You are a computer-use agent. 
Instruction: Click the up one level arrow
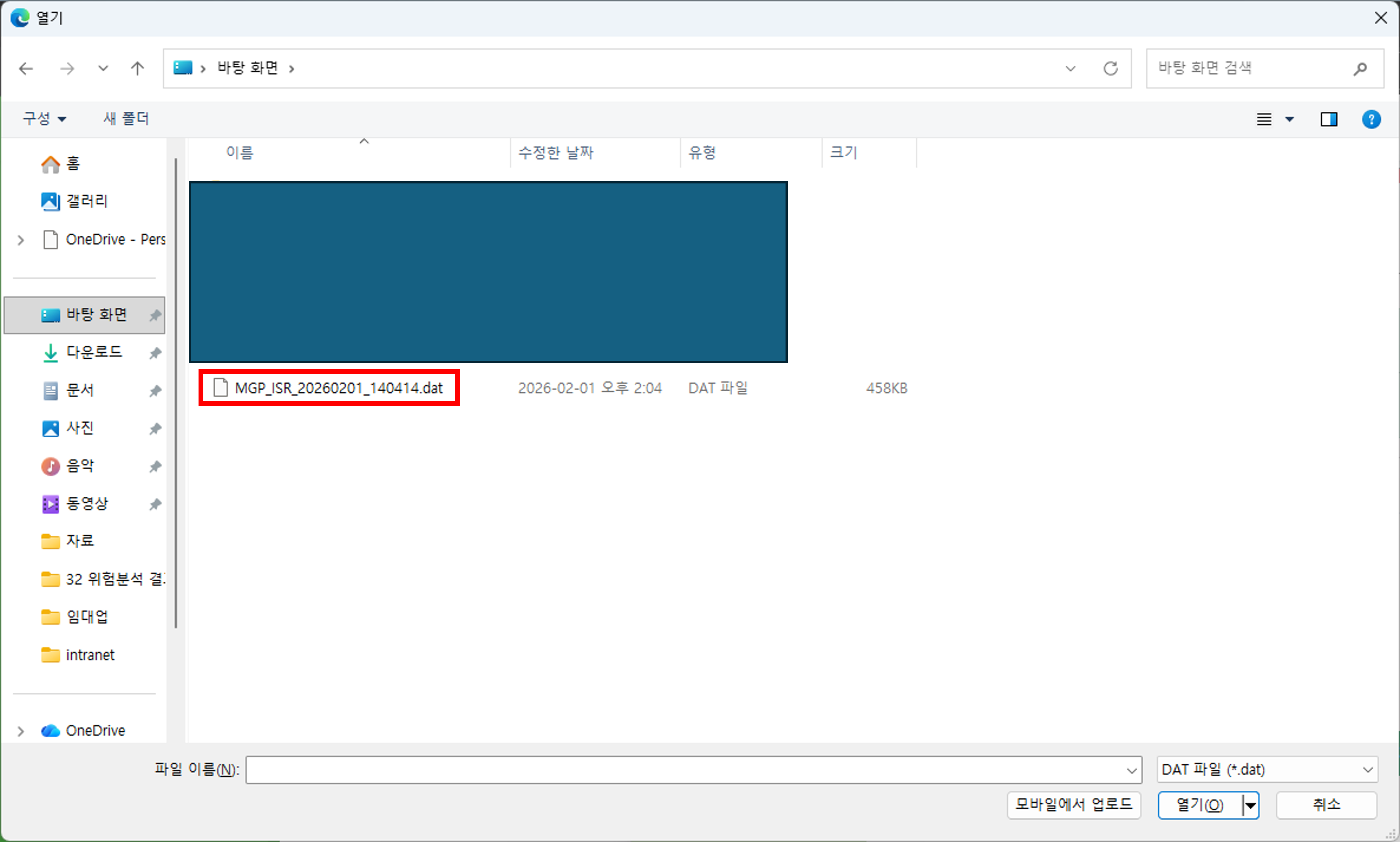click(x=137, y=68)
